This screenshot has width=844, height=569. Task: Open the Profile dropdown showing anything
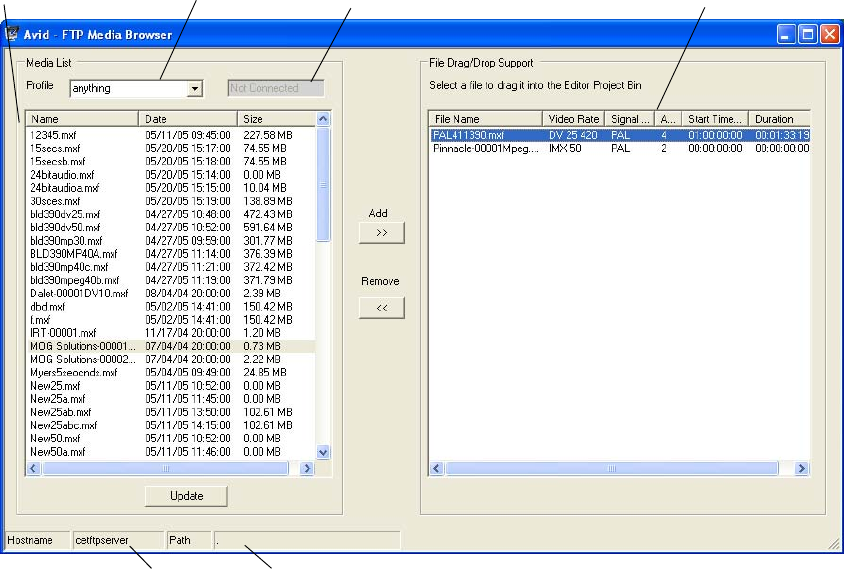click(x=136, y=88)
